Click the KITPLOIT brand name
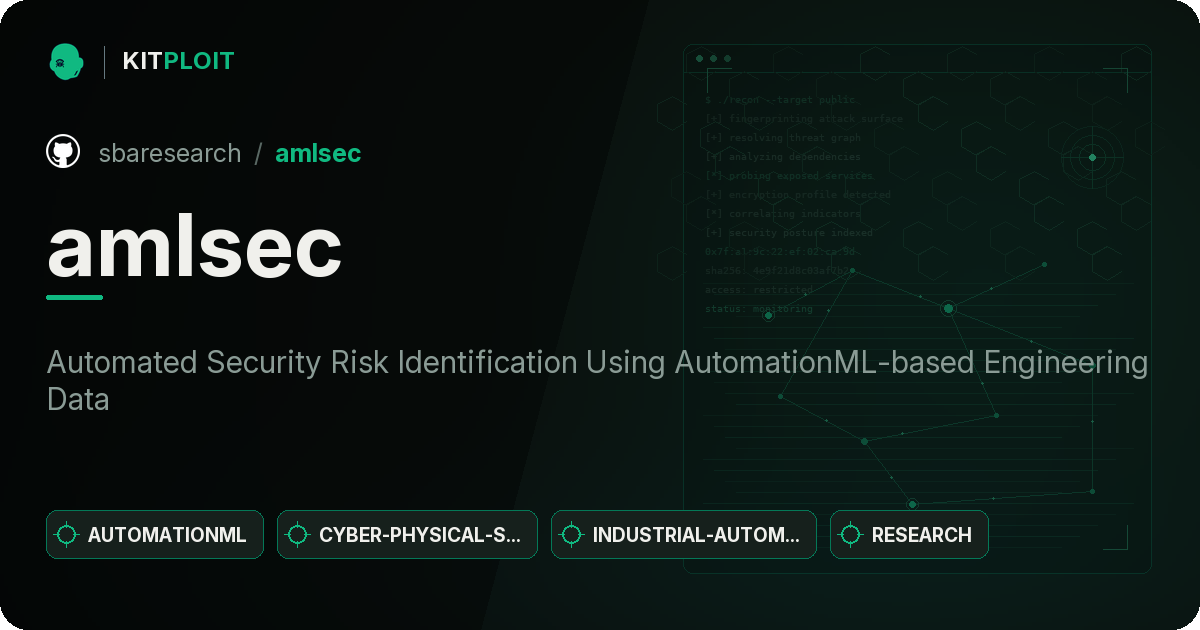 (178, 61)
